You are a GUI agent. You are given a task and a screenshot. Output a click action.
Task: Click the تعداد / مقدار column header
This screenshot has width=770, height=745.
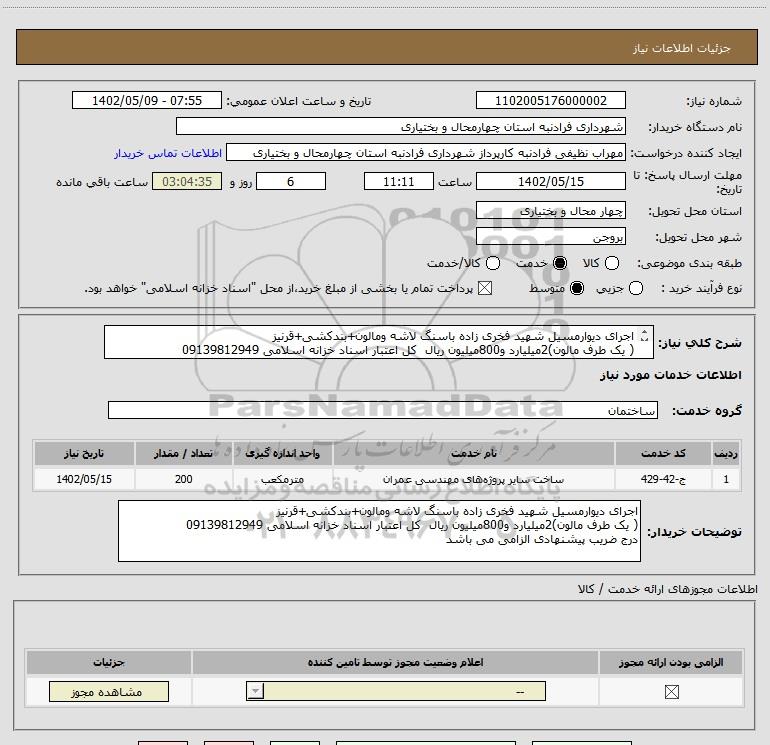(184, 453)
